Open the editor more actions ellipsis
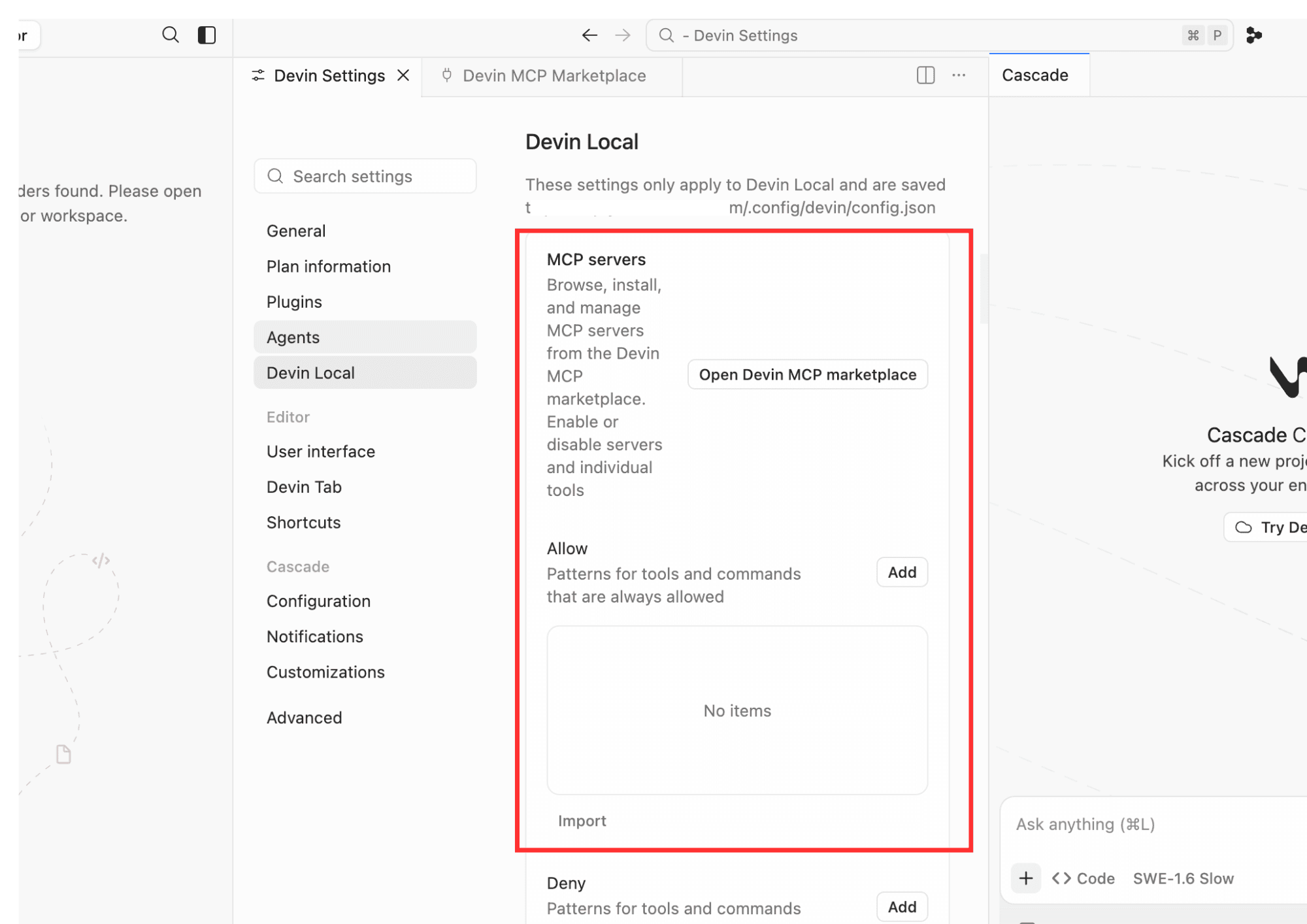This screenshot has height=924, width=1307. pyautogui.click(x=959, y=75)
